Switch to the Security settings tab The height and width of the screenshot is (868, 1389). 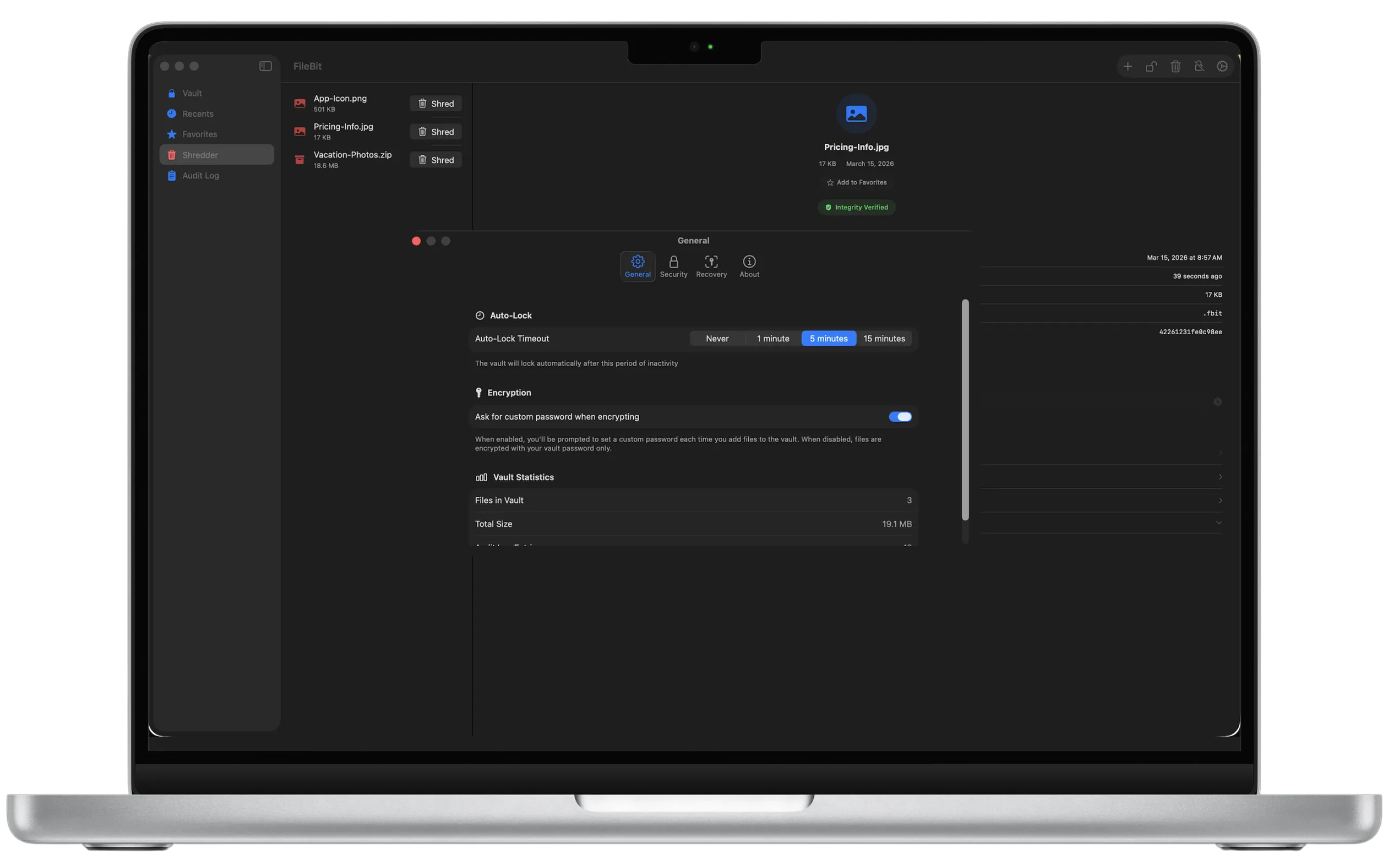[x=673, y=266]
